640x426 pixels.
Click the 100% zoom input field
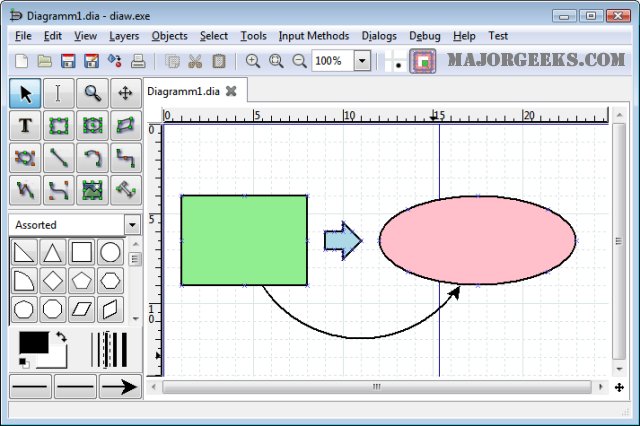(333, 61)
